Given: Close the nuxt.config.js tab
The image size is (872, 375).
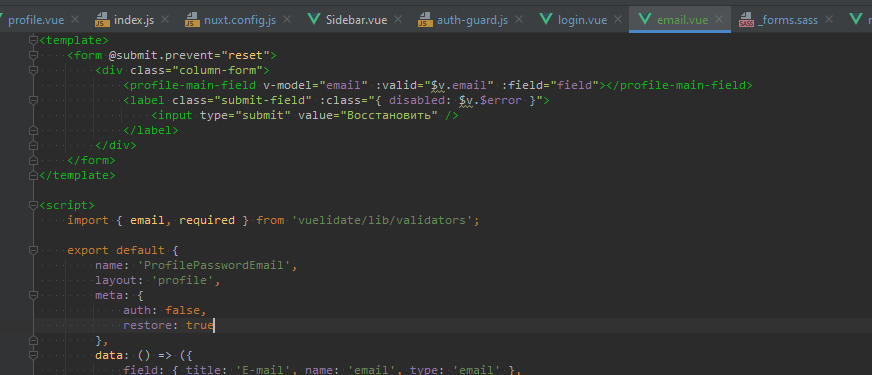Looking at the screenshot, I should pyautogui.click(x=287, y=20).
